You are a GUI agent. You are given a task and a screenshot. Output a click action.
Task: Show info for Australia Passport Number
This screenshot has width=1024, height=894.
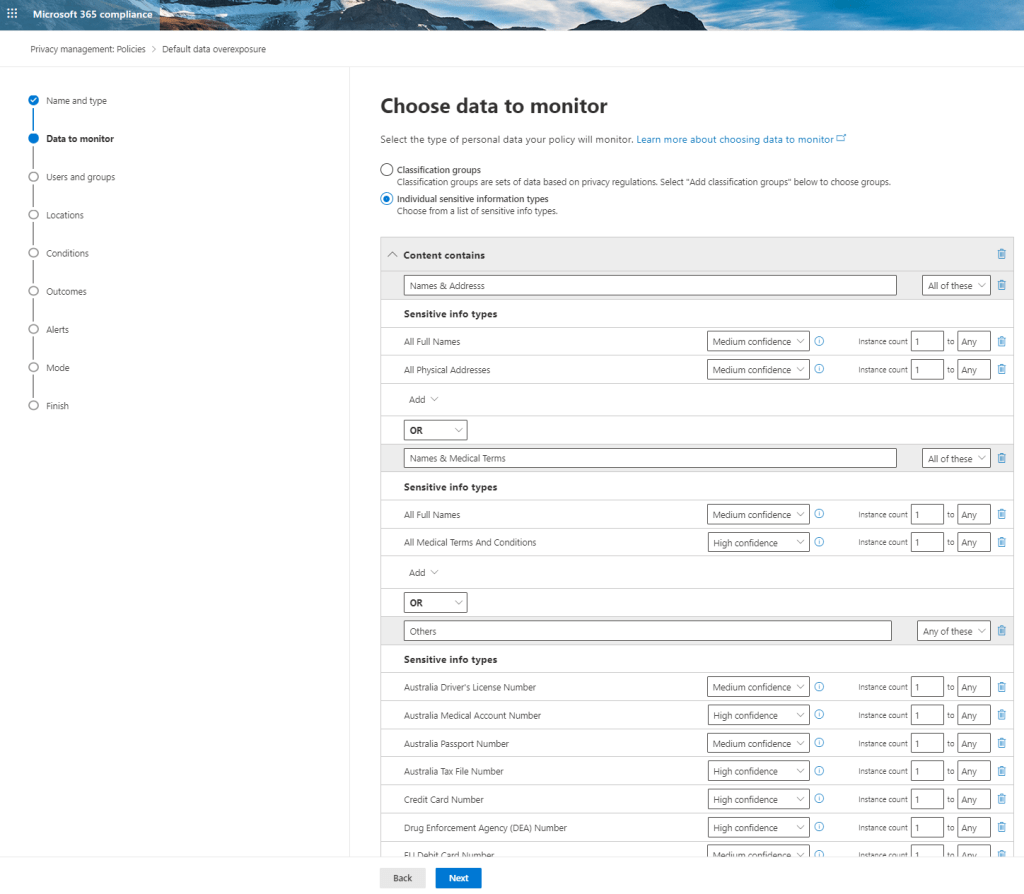819,744
